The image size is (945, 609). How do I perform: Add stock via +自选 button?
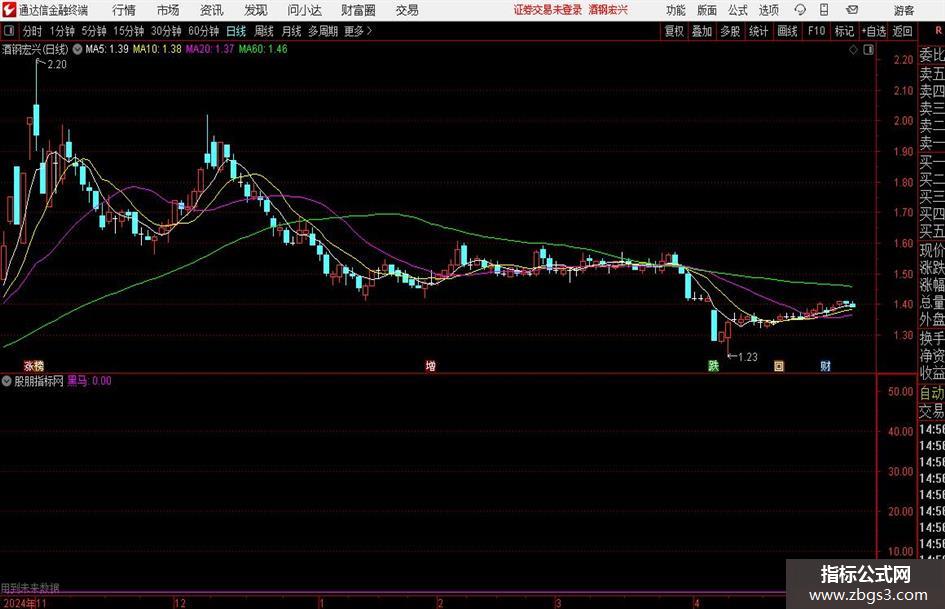pyautogui.click(x=874, y=31)
